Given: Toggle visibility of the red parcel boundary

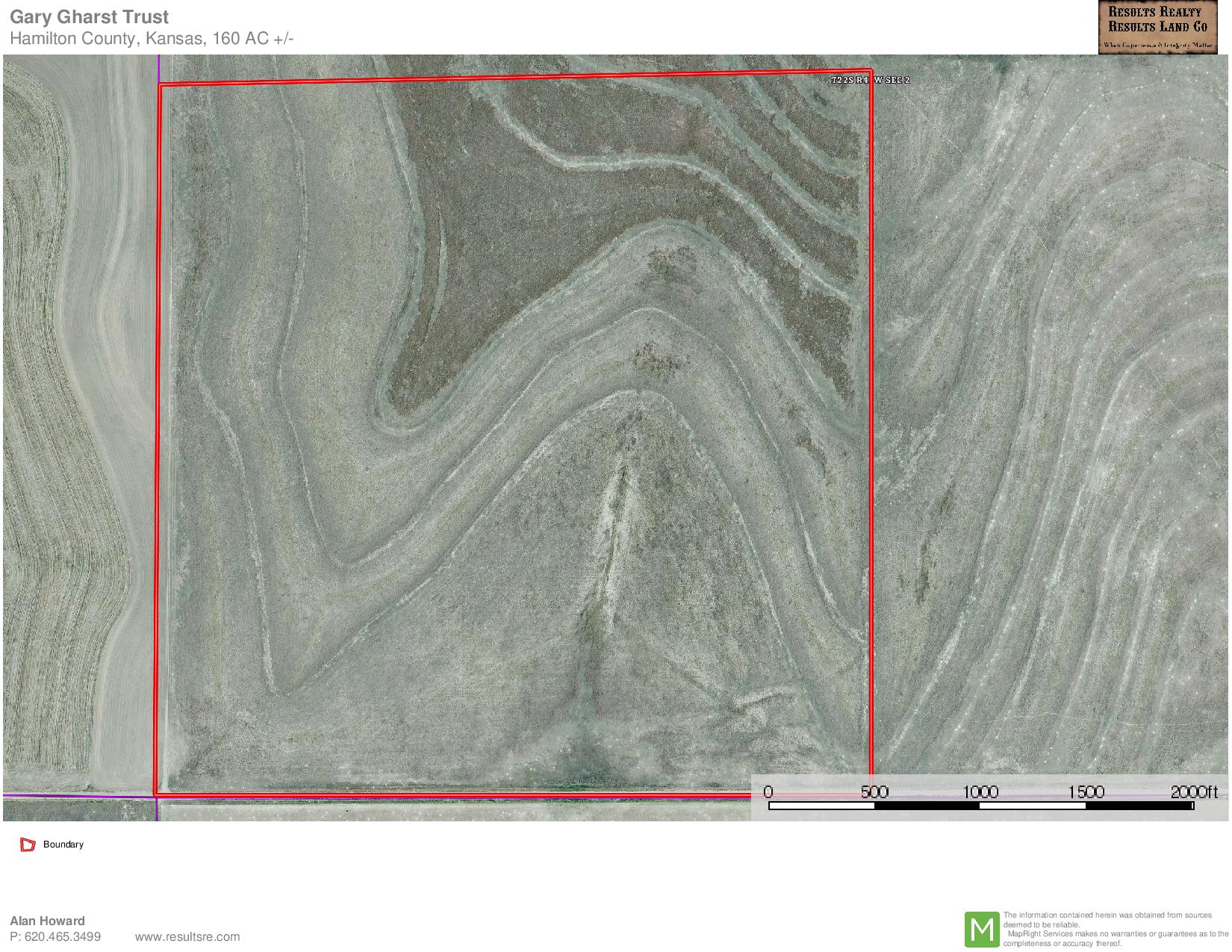Looking at the screenshot, I should 28,844.
